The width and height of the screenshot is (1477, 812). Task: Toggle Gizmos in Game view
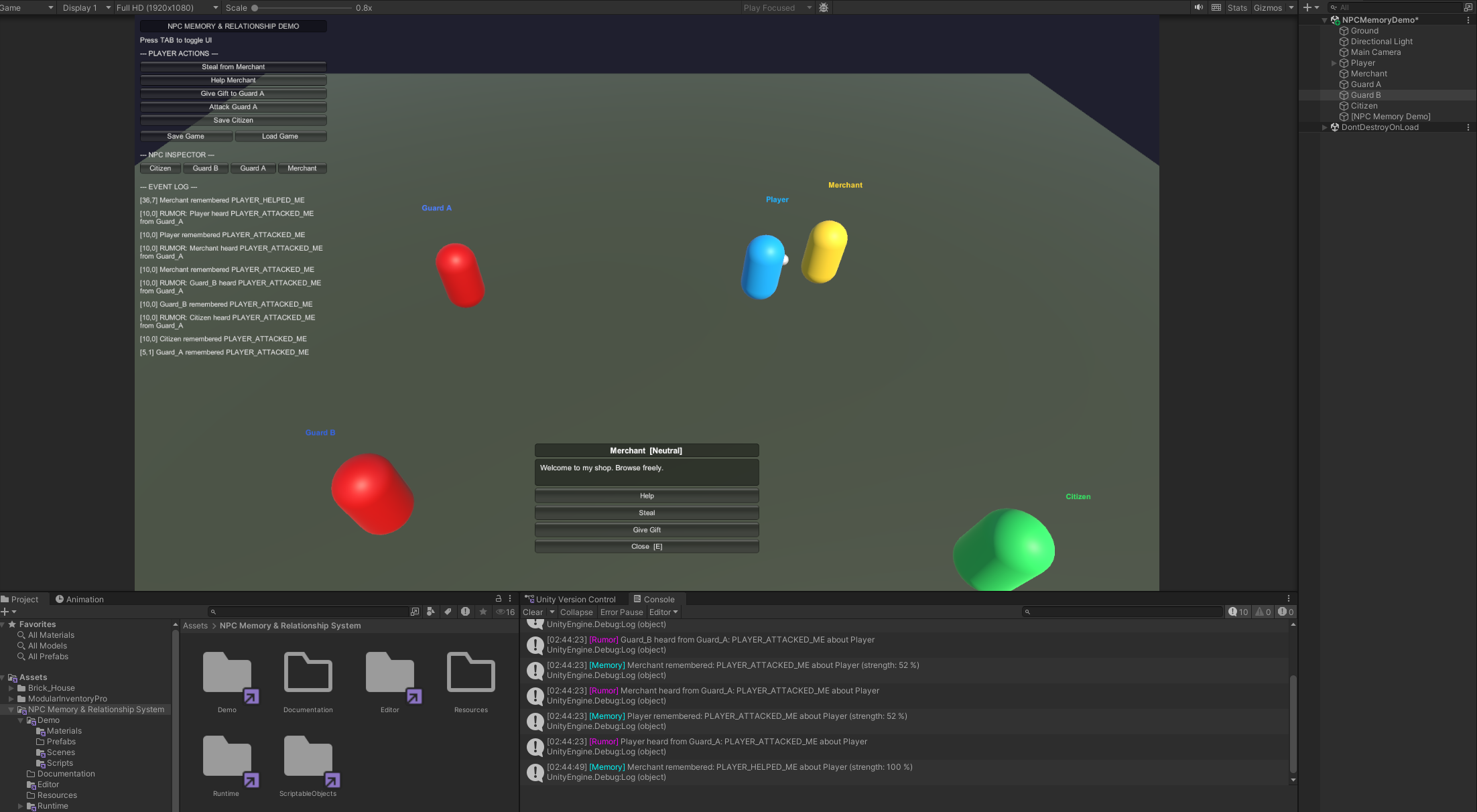point(1267,7)
